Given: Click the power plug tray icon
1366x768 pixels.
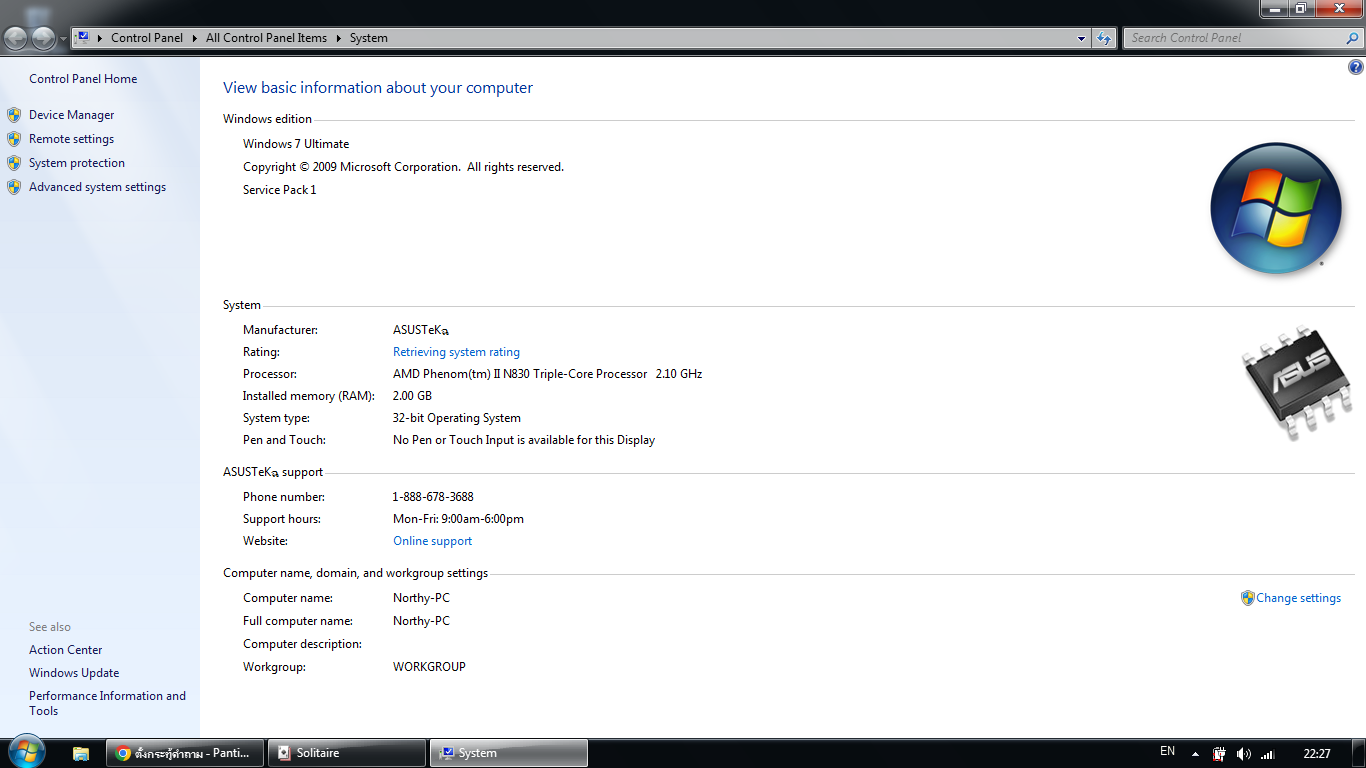Looking at the screenshot, I should [x=1220, y=754].
